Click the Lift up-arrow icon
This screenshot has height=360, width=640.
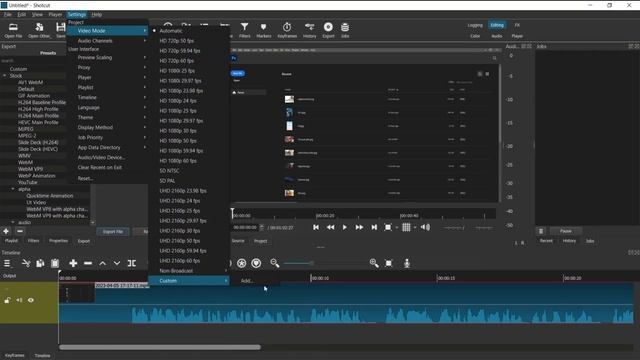pyautogui.click(x=102, y=263)
